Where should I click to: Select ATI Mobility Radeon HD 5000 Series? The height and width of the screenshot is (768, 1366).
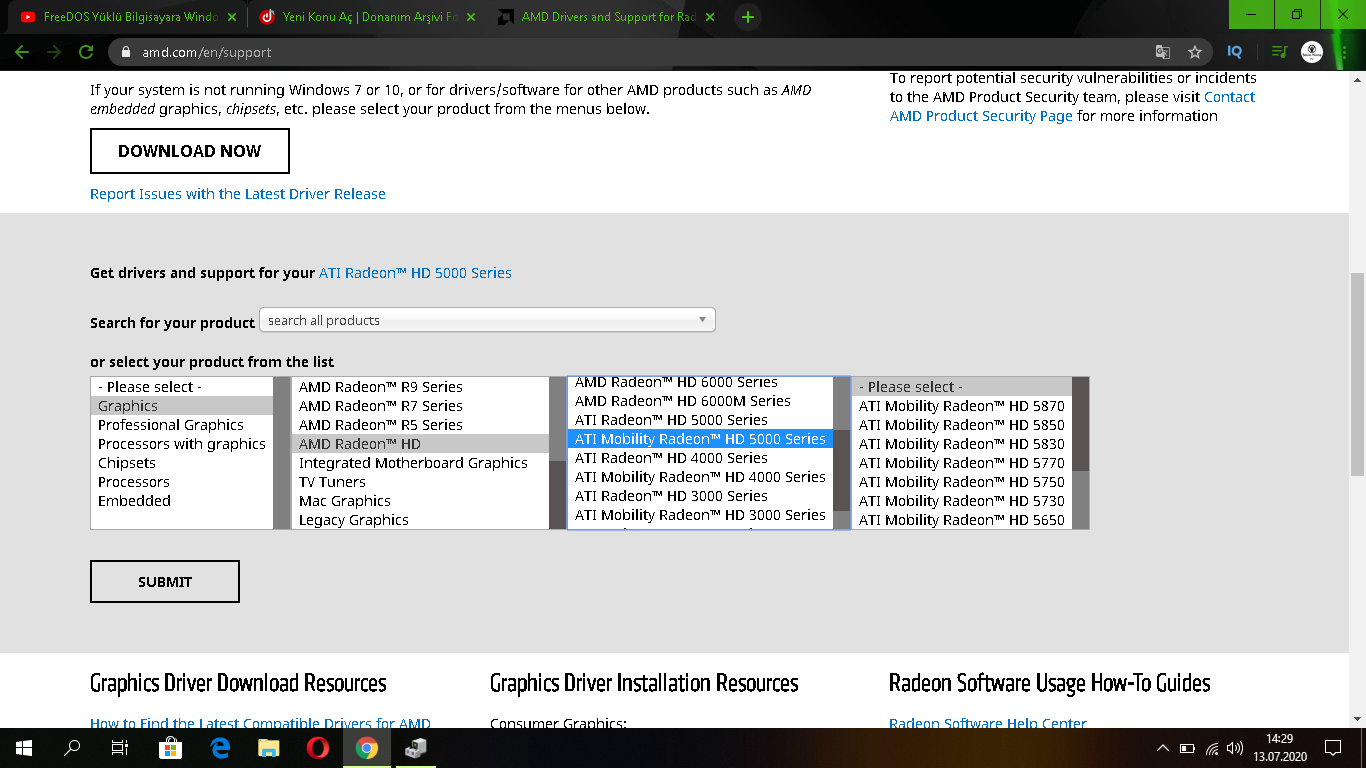pyautogui.click(x=700, y=439)
